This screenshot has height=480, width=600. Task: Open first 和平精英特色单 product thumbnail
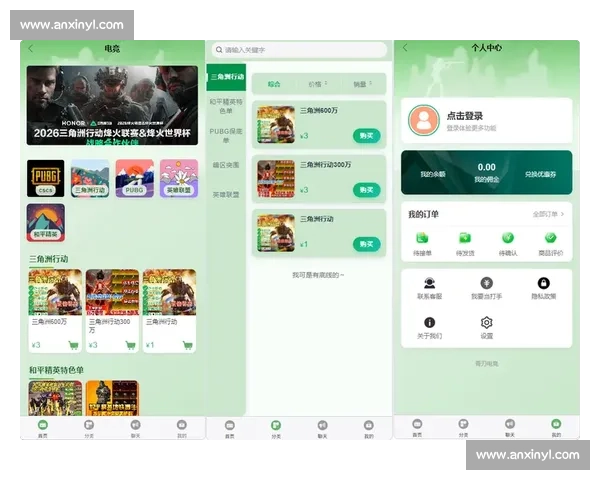pyautogui.click(x=55, y=398)
